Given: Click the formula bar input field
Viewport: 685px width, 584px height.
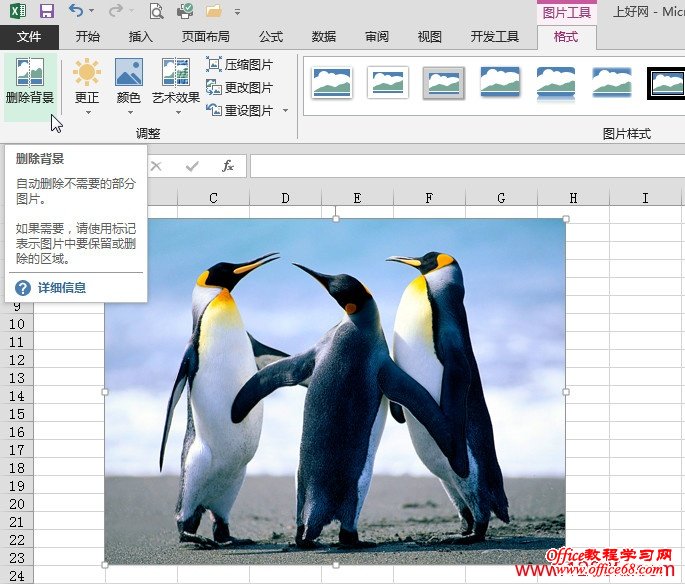Looking at the screenshot, I should pos(460,166).
